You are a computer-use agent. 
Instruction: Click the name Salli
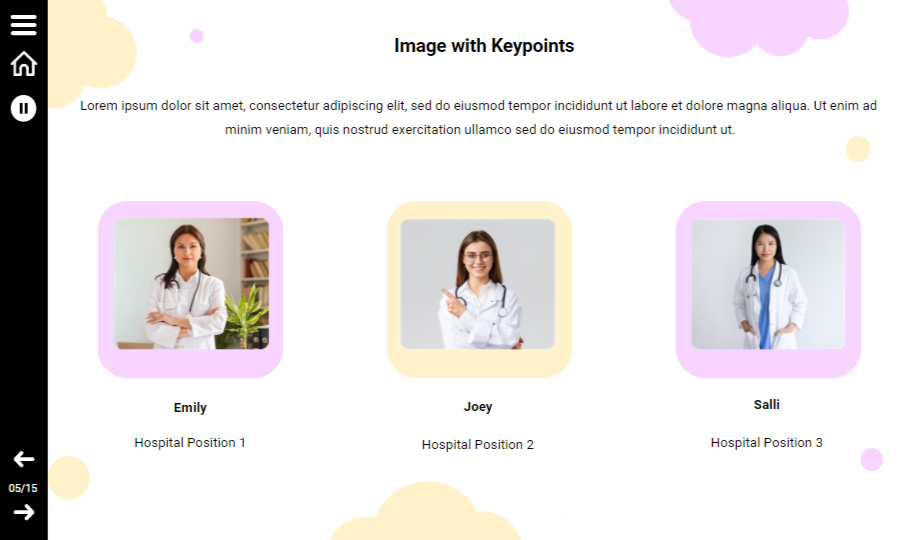point(767,404)
